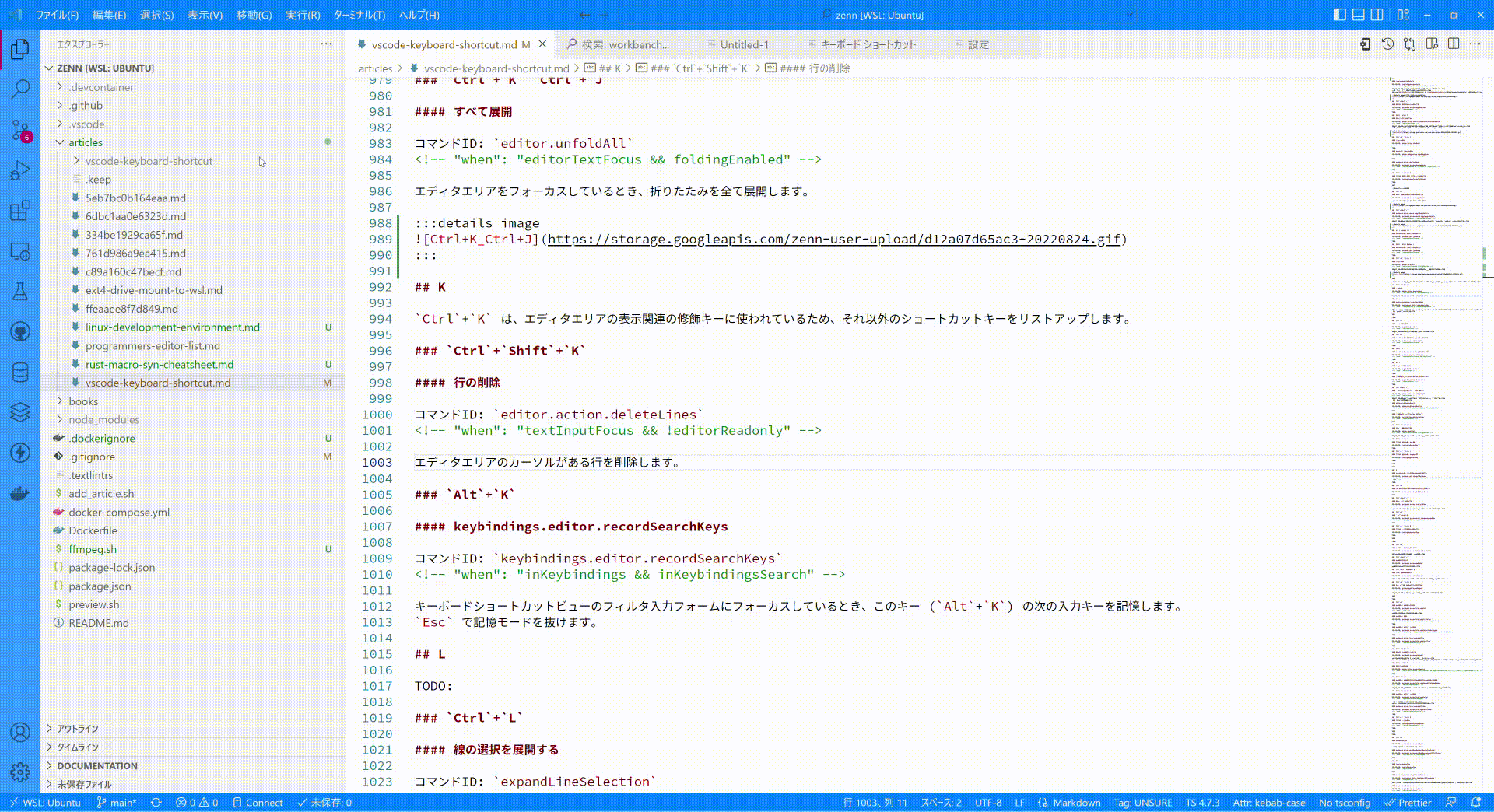The height and width of the screenshot is (812, 1494).
Task: Click UTF-8 encoding in status bar
Action: click(x=988, y=803)
